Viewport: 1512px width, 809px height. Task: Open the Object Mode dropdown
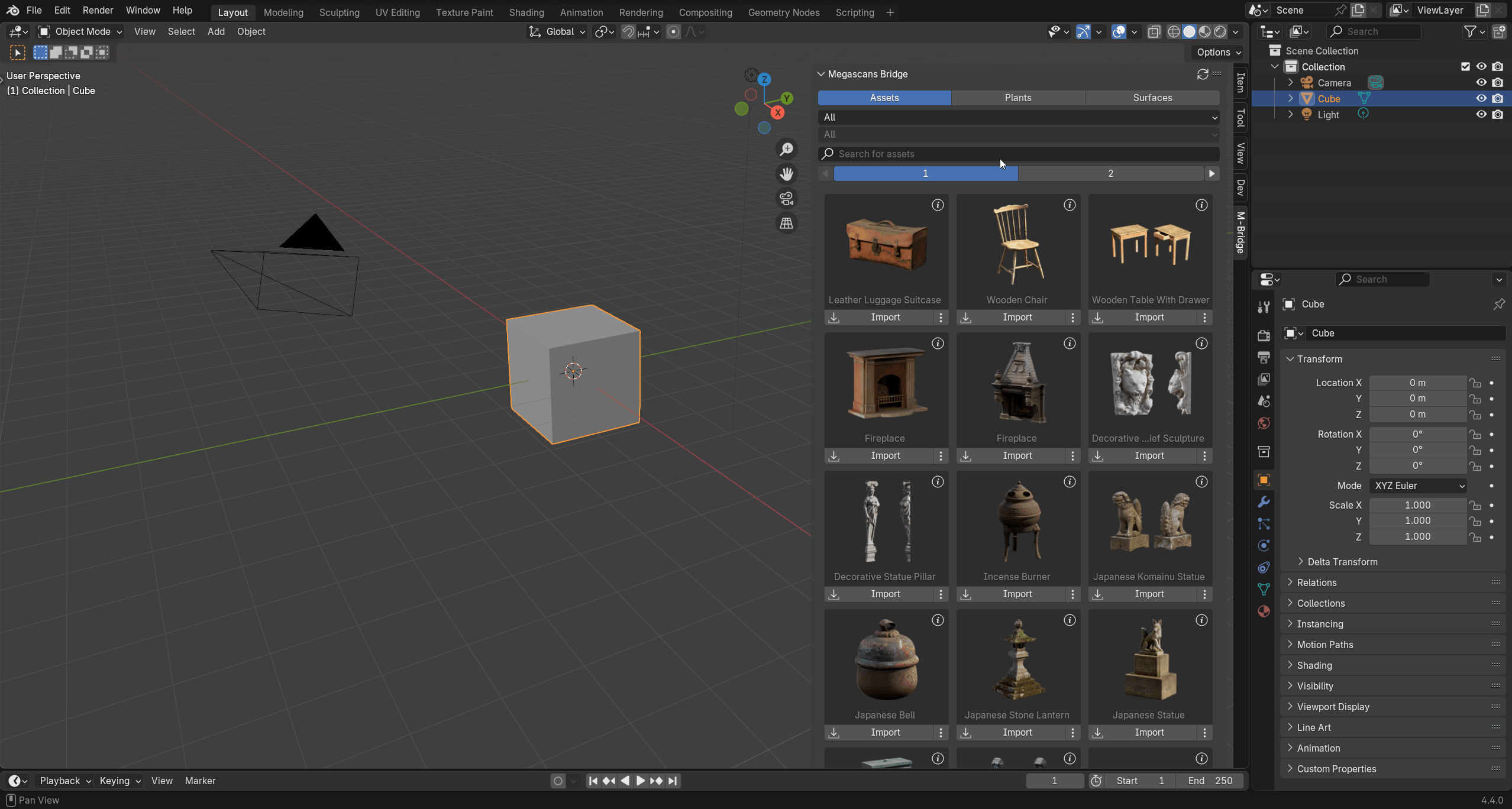[x=80, y=31]
